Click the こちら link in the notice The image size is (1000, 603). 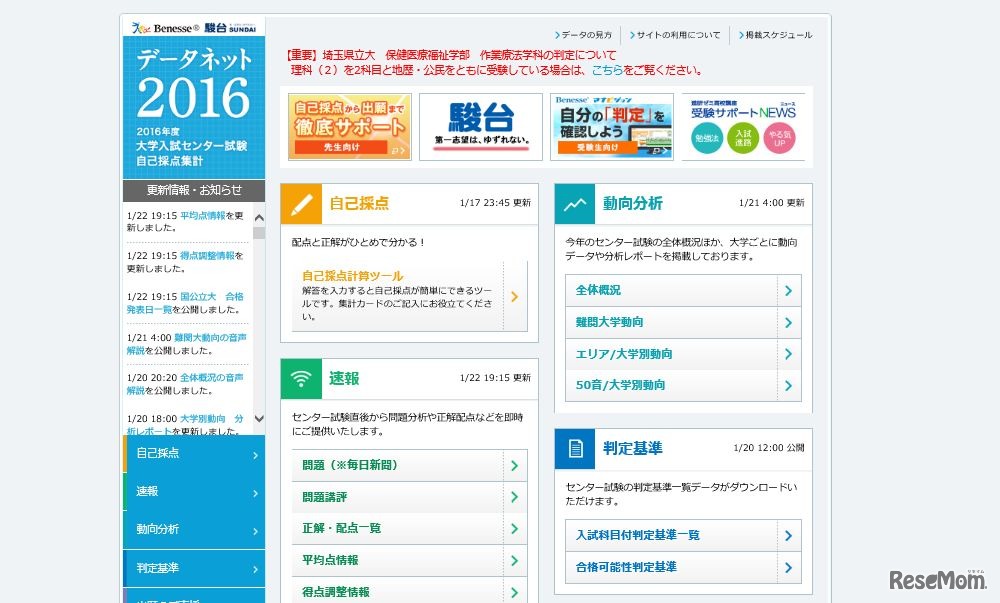click(607, 71)
